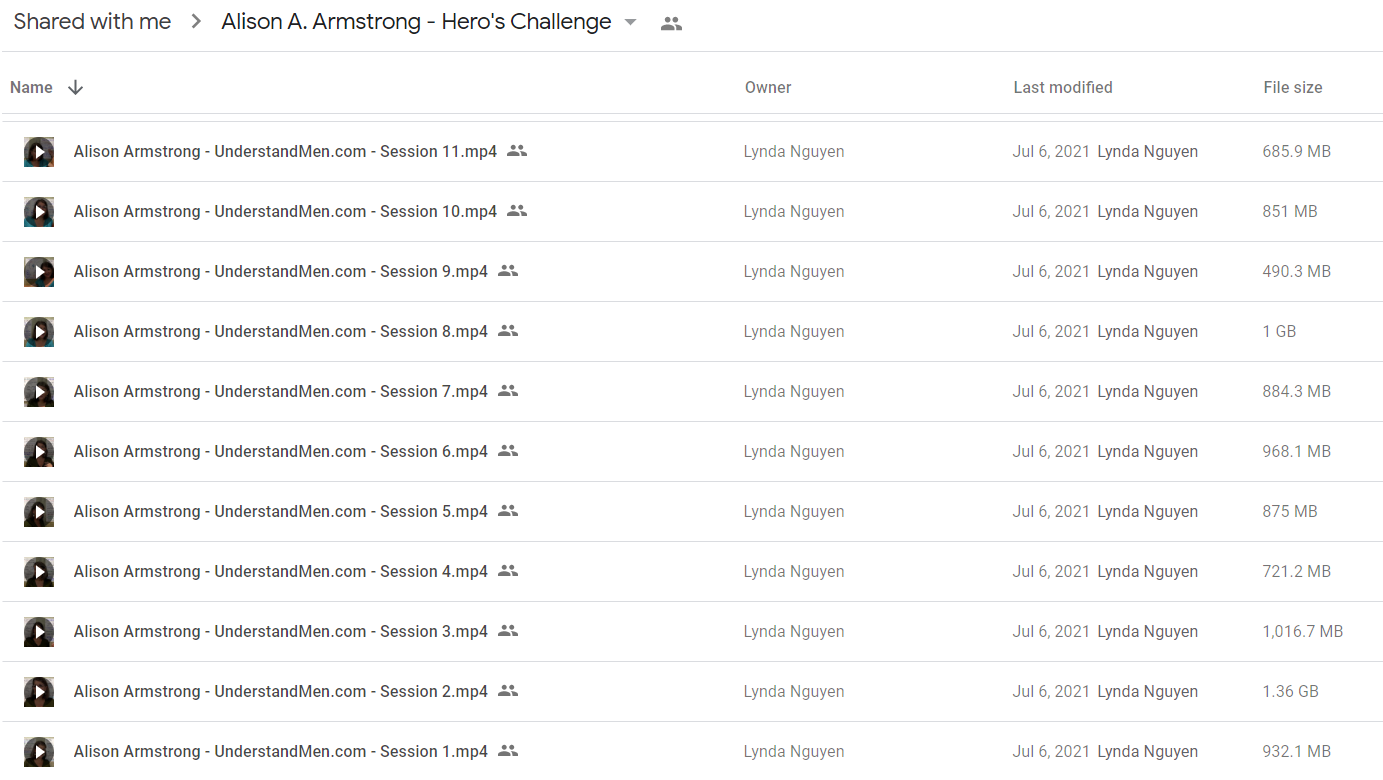Click the shared people icon next to Session 5.mp4
This screenshot has width=1383, height=780.
pos(508,511)
